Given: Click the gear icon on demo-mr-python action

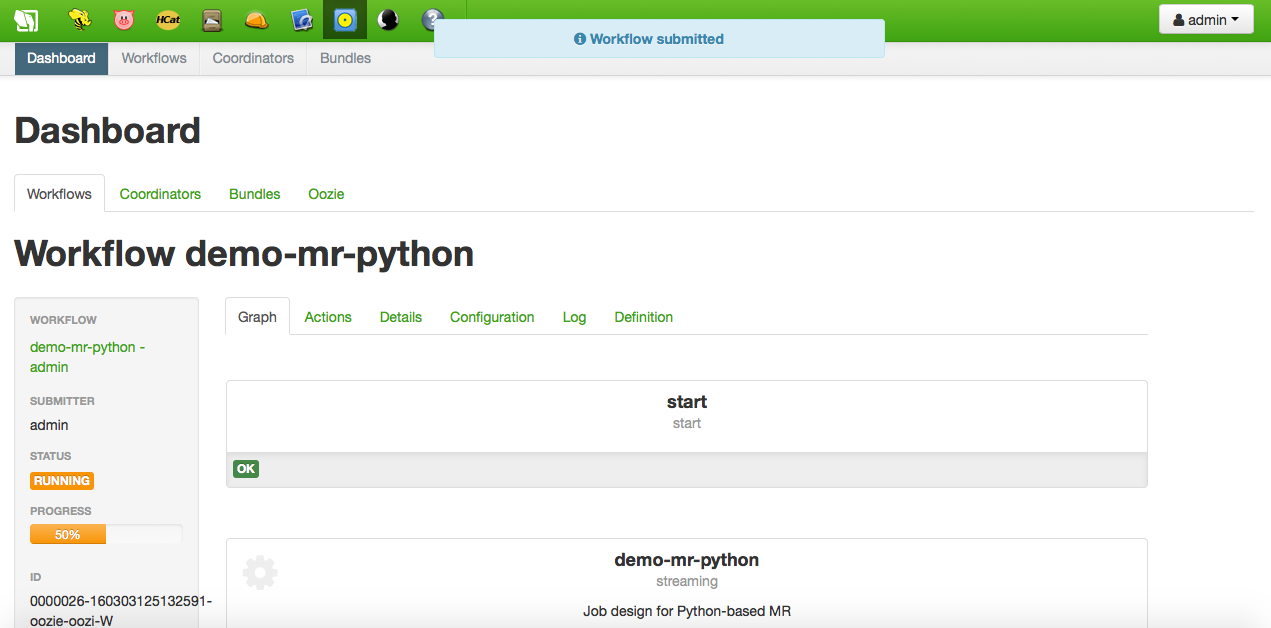Looking at the screenshot, I should [x=260, y=572].
